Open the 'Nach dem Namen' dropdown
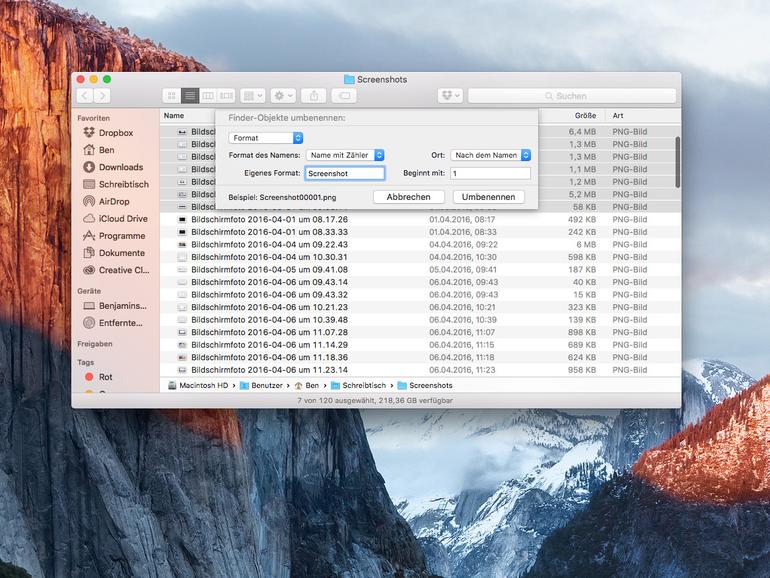 coord(491,155)
